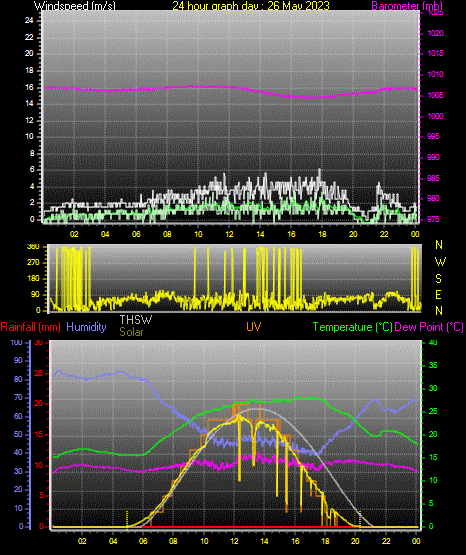Click the 40 temperature scale value

coord(433,343)
